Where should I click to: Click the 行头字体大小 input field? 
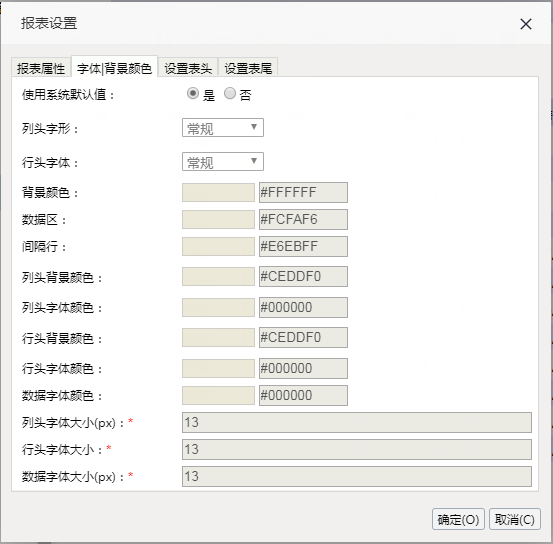pyautogui.click(x=357, y=449)
